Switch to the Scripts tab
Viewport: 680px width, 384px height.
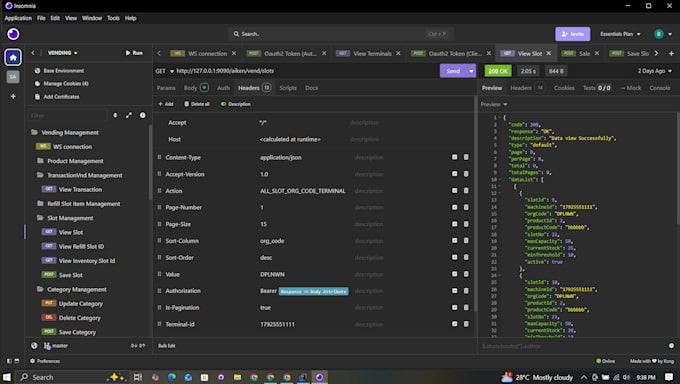[288, 88]
